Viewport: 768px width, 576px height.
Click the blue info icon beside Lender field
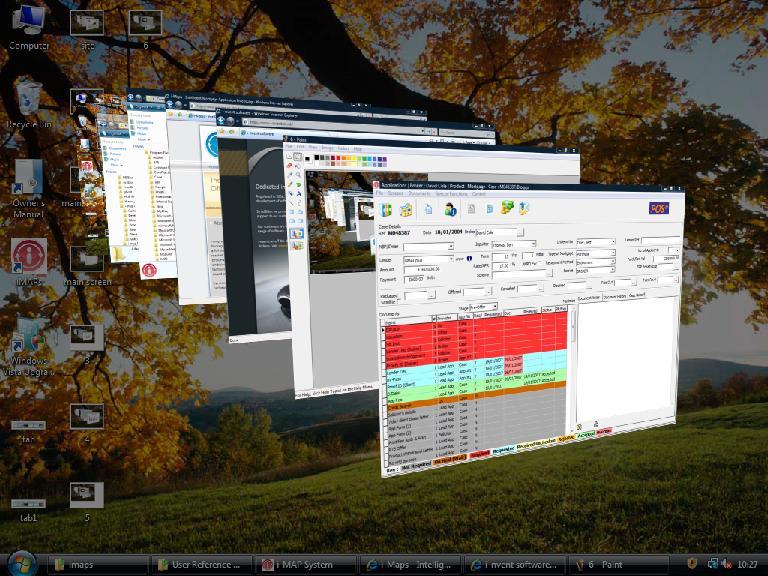pos(469,259)
